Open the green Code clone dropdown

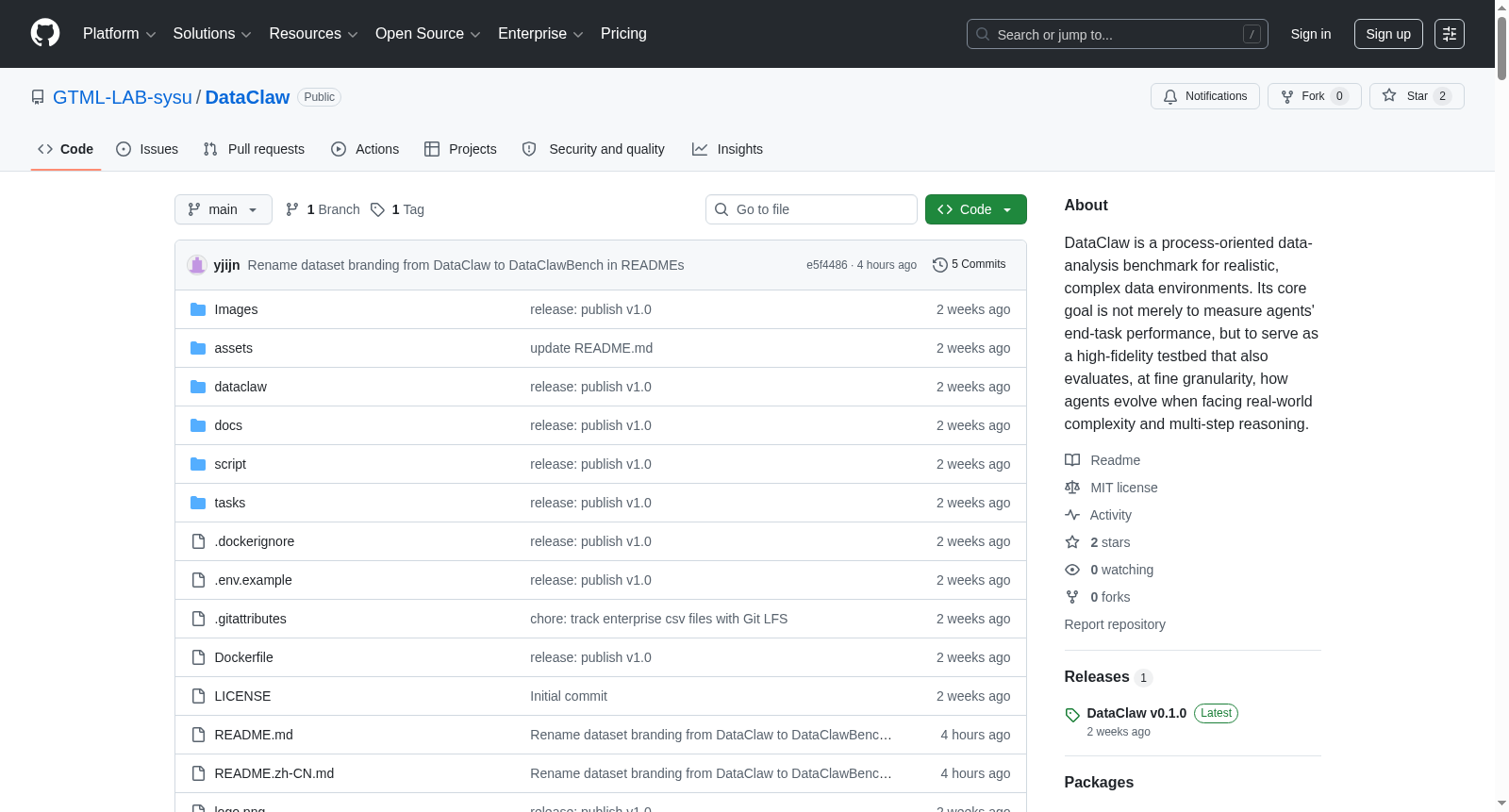(976, 209)
